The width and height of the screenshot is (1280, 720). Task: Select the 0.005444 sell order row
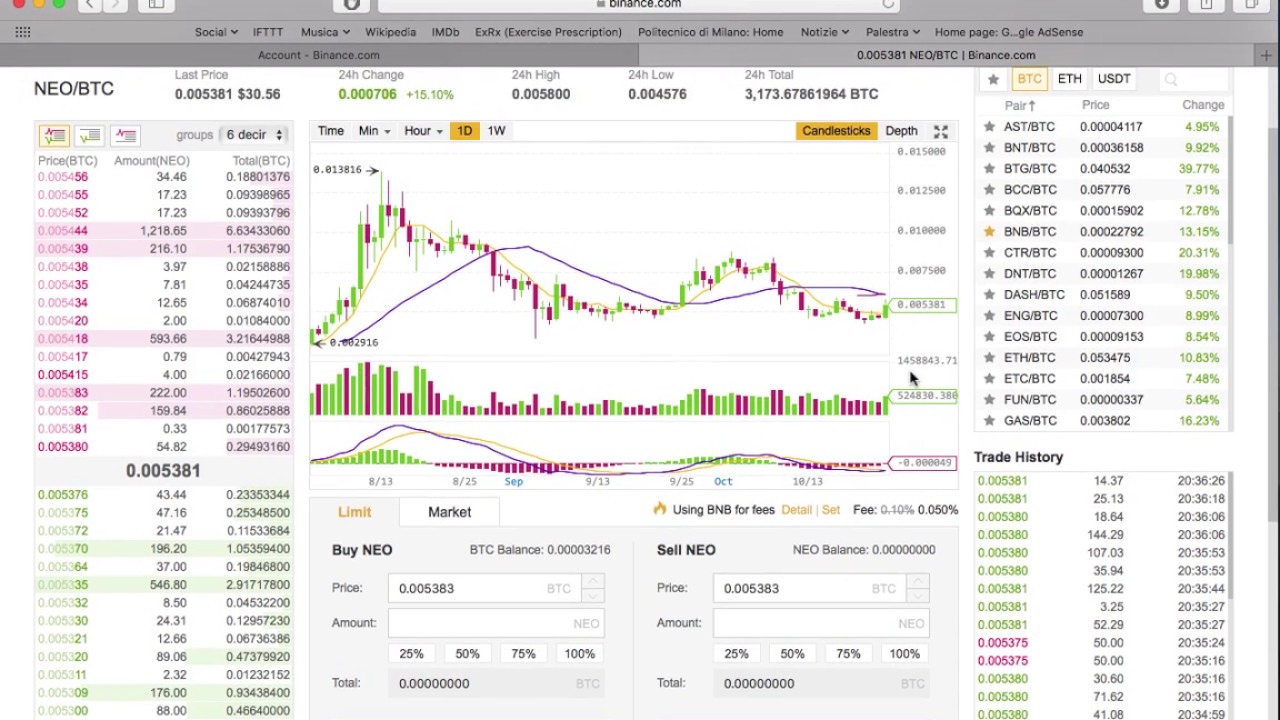pos(164,231)
